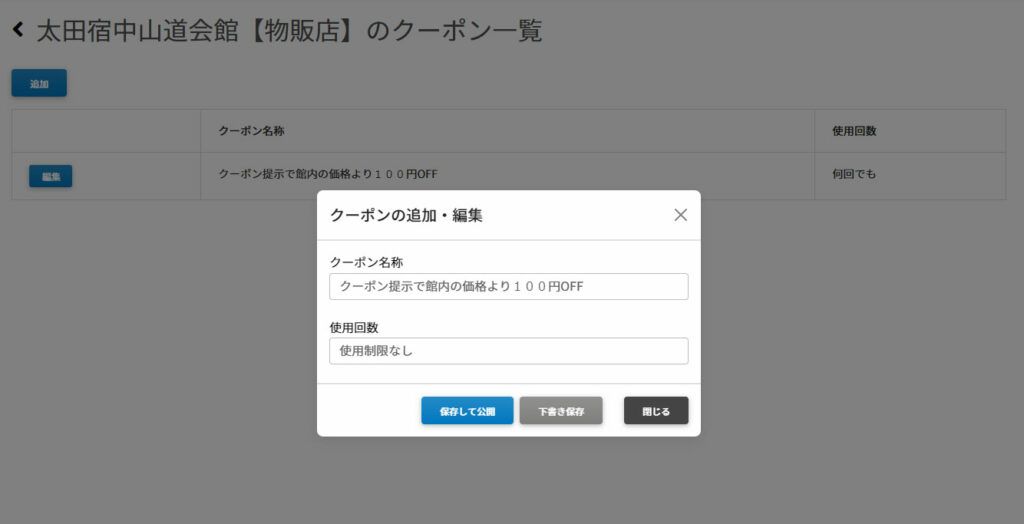The height and width of the screenshot is (524, 1024).
Task: Select the クーポン提示で館内の価格より100円OFF table row
Action: tap(509, 176)
